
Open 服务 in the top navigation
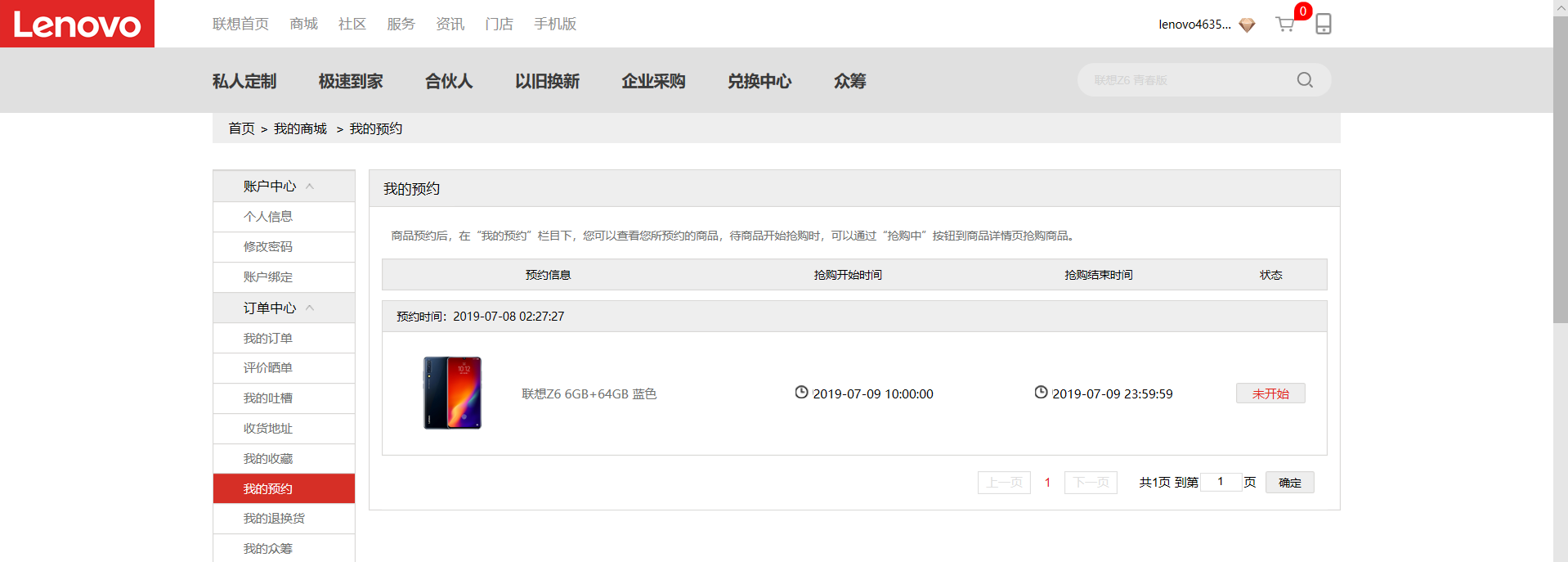click(x=401, y=25)
